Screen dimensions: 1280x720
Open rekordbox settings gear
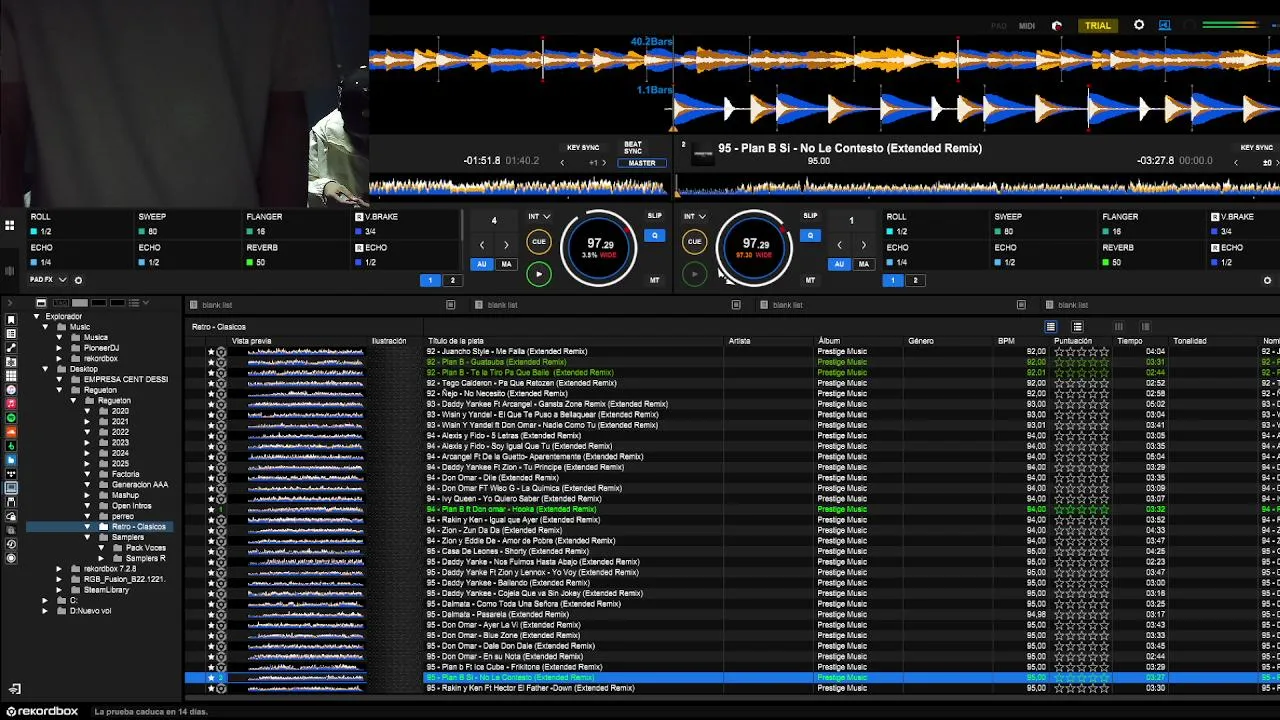point(1139,25)
